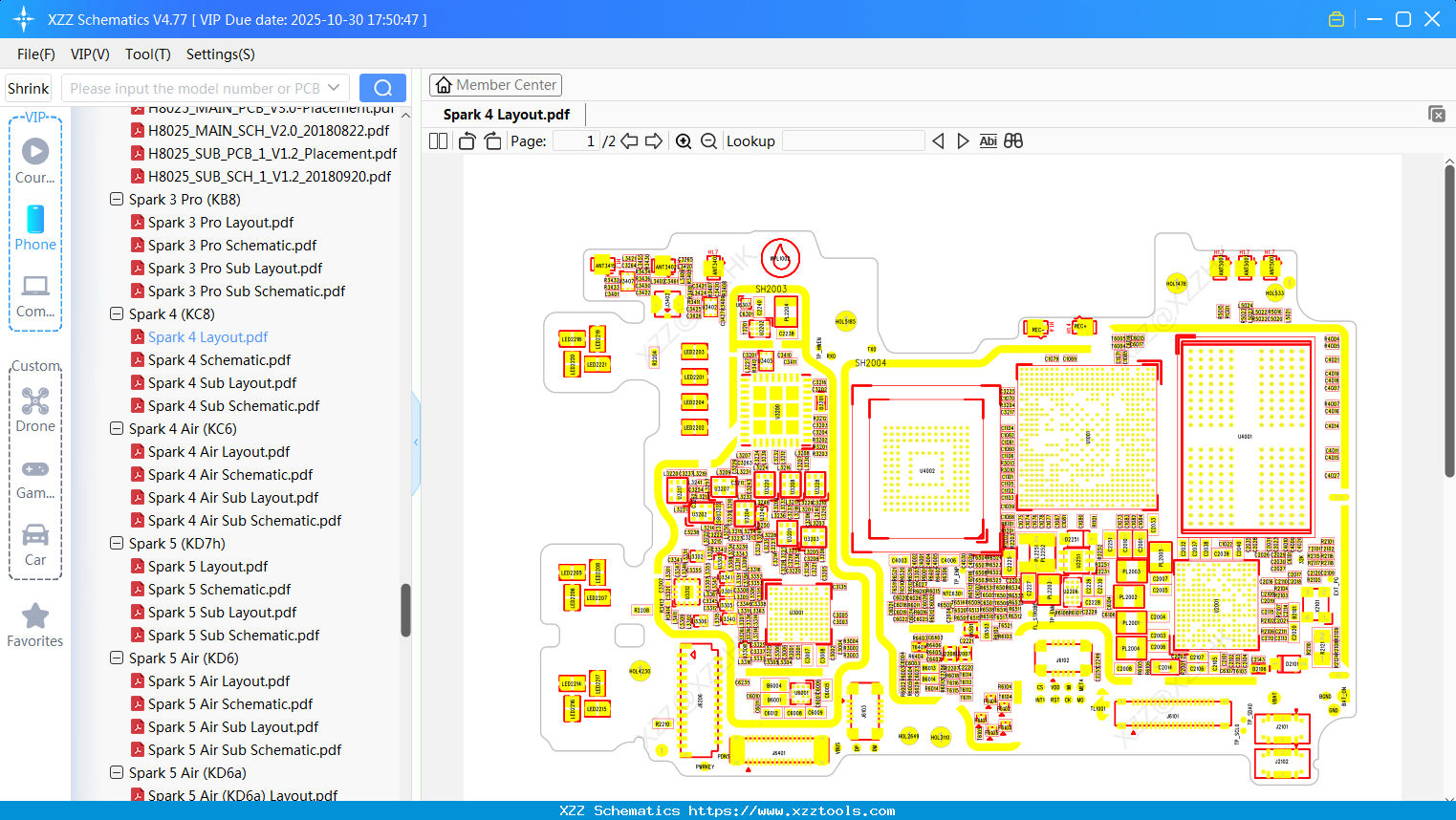Select the zoom out tool

[x=707, y=140]
